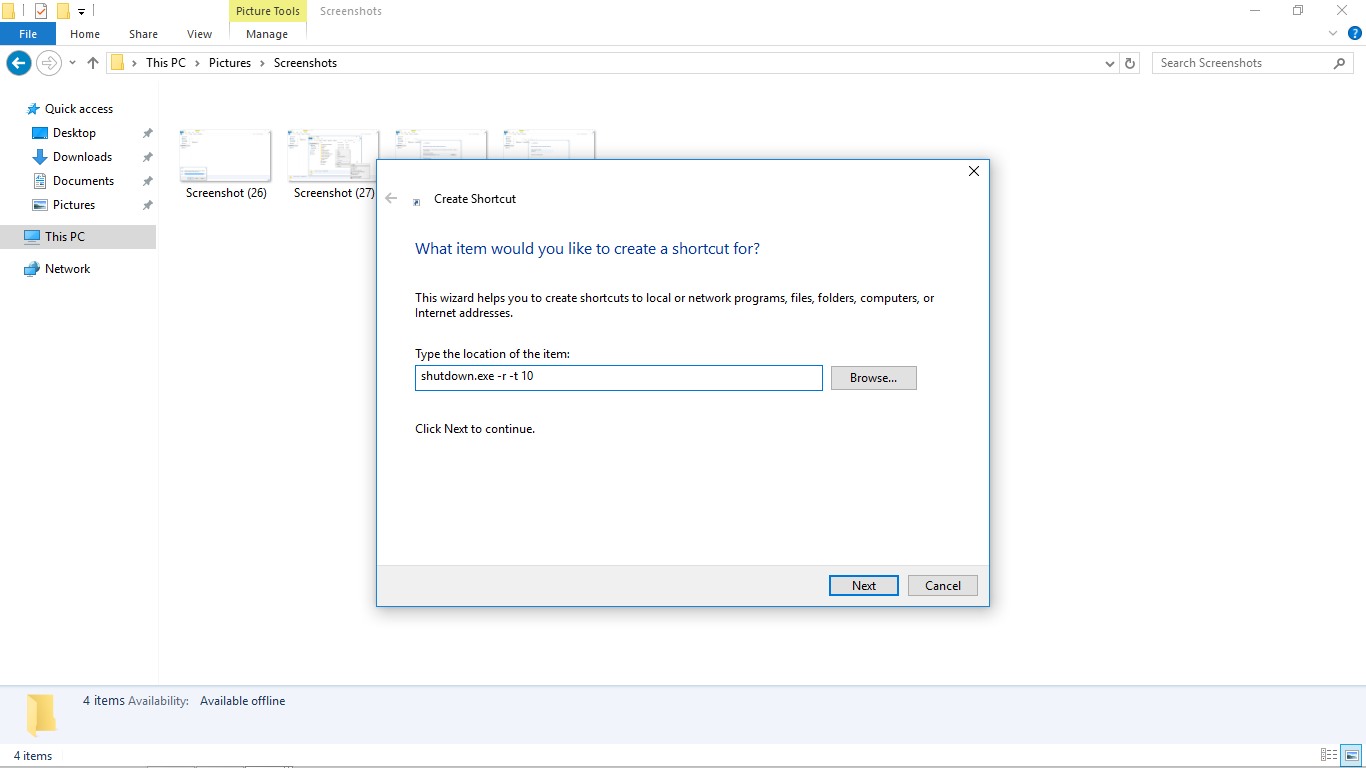The height and width of the screenshot is (768, 1366).
Task: Switch to the Share ribbon tab
Action: click(x=143, y=34)
